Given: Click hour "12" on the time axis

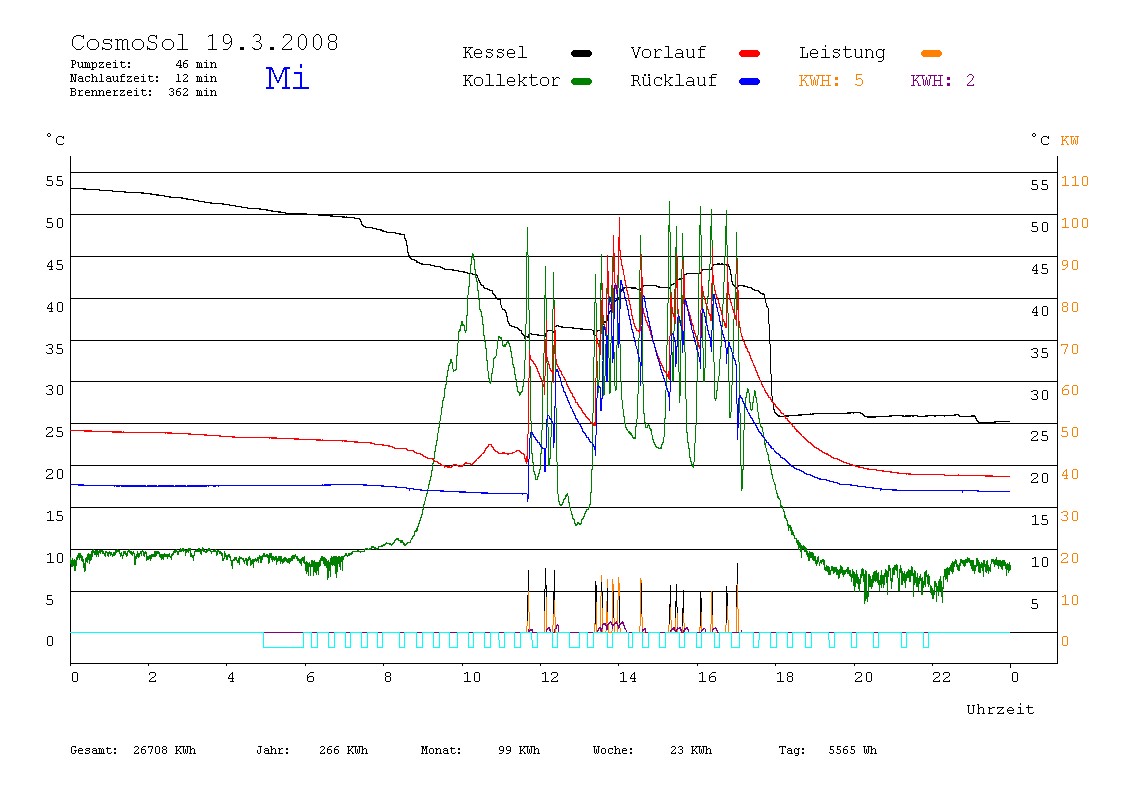Looking at the screenshot, I should (x=550, y=677).
